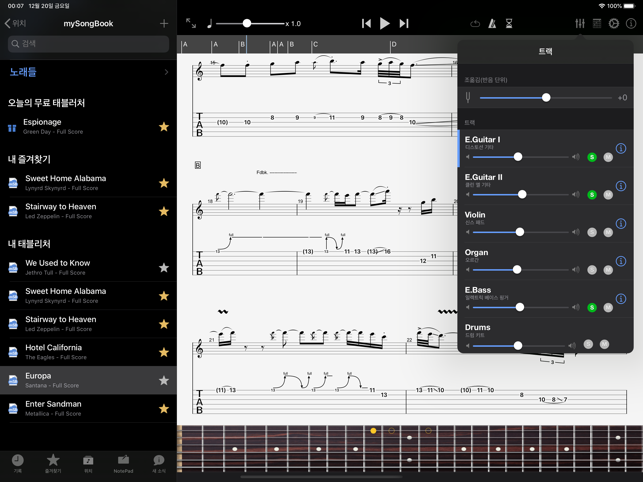The width and height of the screenshot is (643, 482).
Task: Mute the E.Bass track
Action: [608, 308]
